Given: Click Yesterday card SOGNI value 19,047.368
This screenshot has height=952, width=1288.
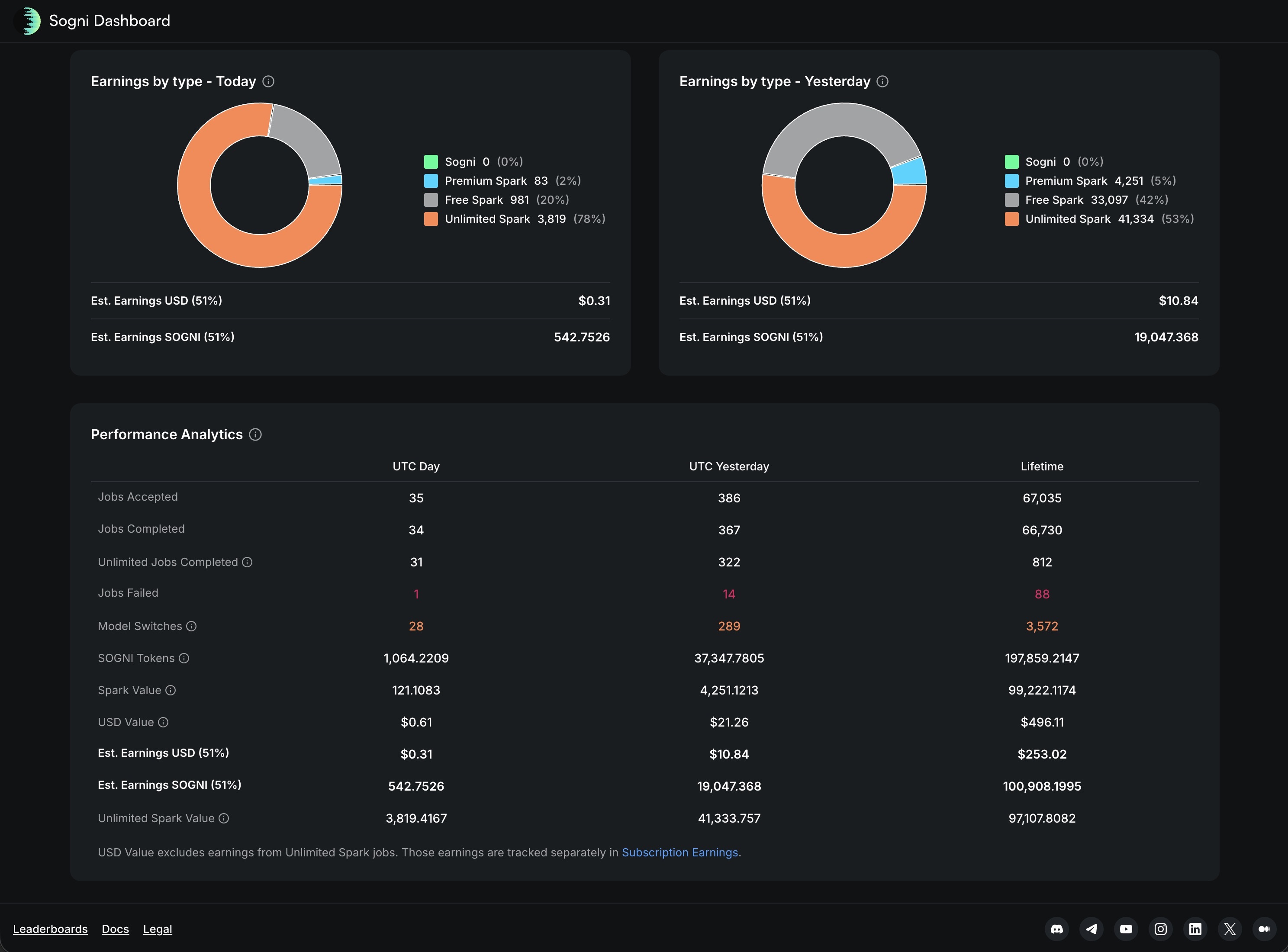Looking at the screenshot, I should [x=1166, y=337].
